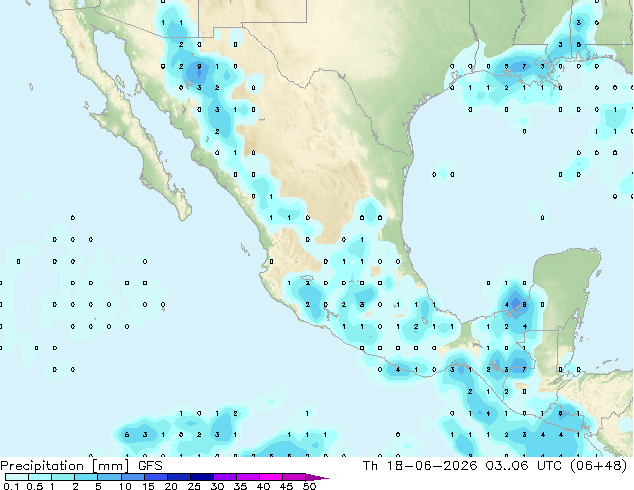The height and width of the screenshot is (490, 634).
Task: Click the "(06+48)" forecast offset text
Action: pos(598,466)
